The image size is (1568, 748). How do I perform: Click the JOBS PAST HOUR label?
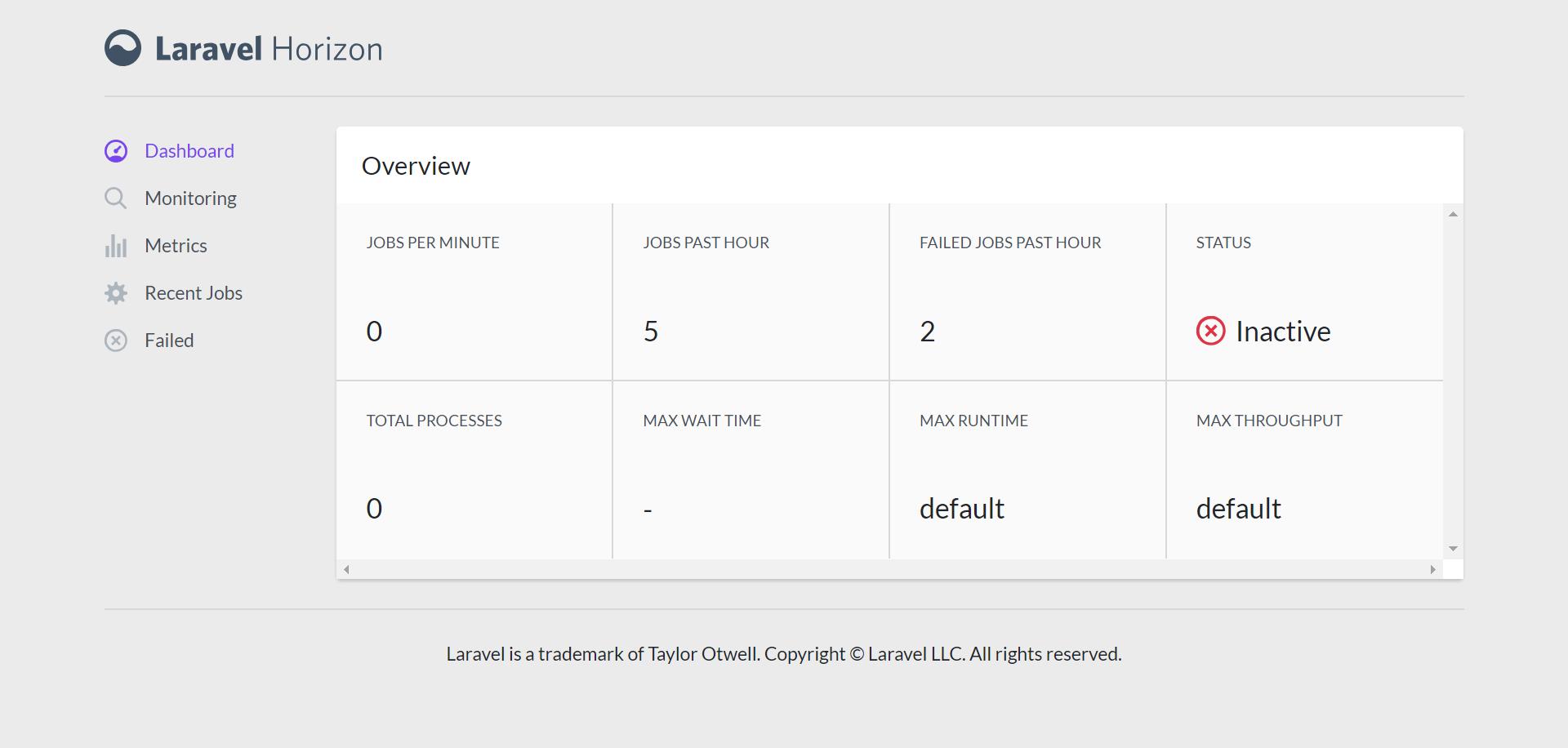[x=706, y=243]
